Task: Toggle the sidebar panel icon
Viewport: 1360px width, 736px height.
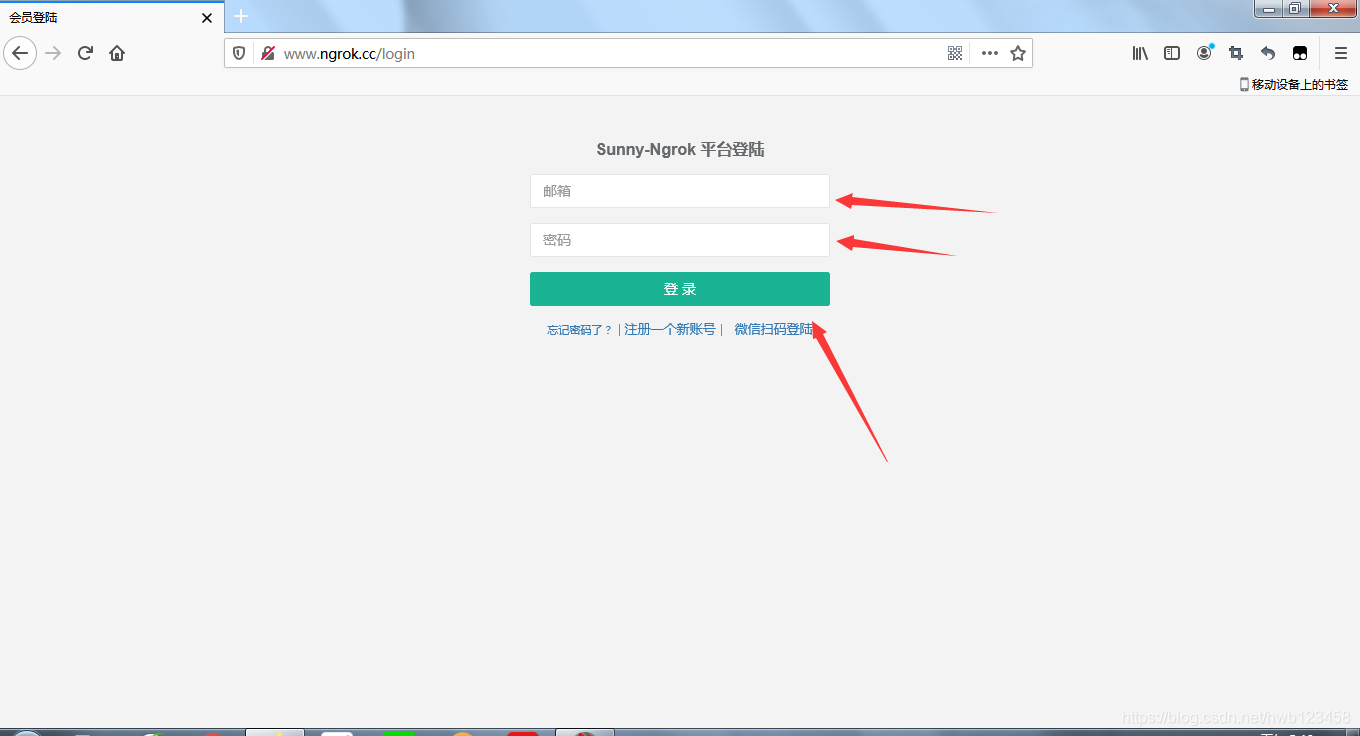Action: click(x=1172, y=53)
